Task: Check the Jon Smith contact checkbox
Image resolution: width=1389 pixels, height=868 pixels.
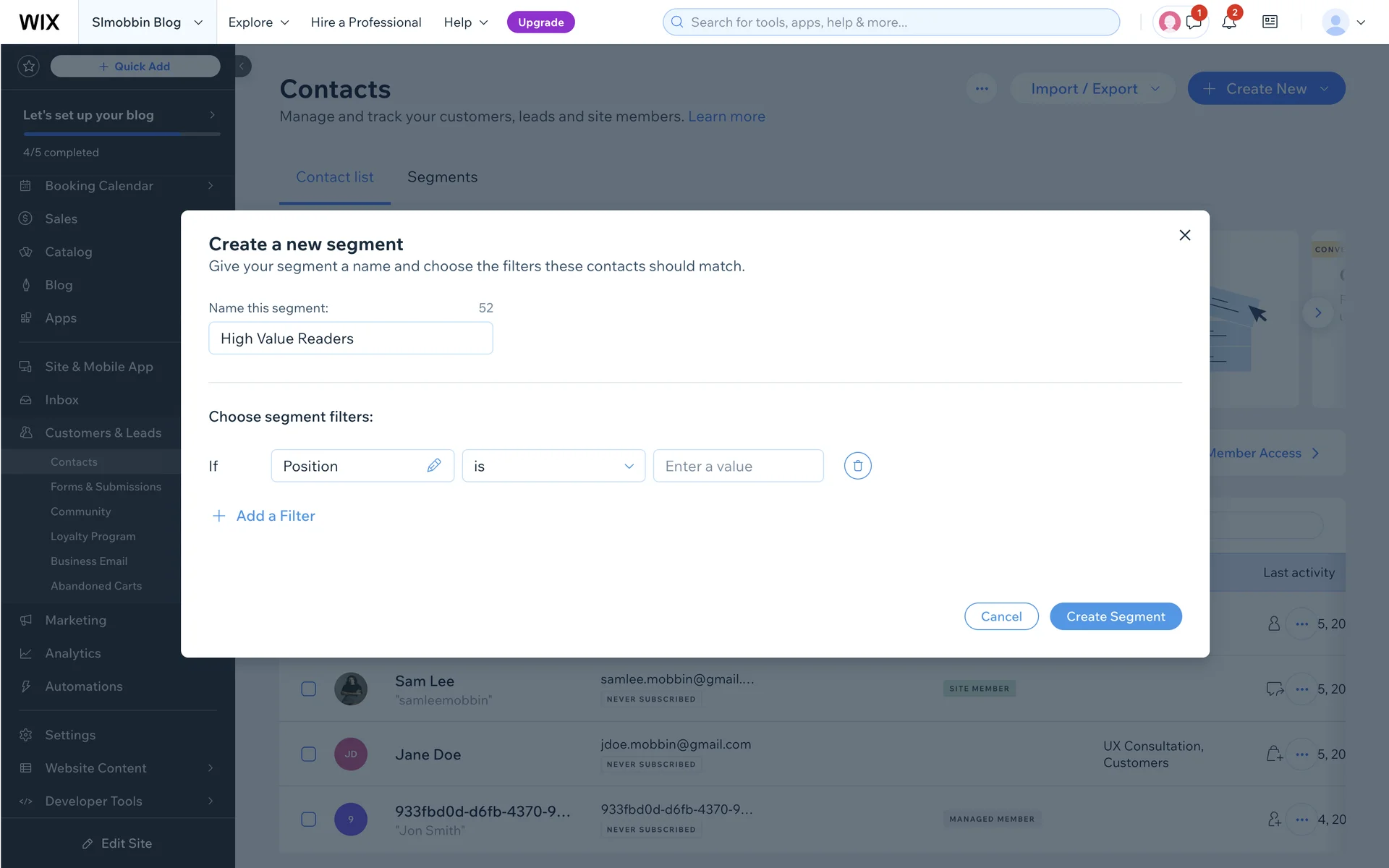Action: point(309,820)
